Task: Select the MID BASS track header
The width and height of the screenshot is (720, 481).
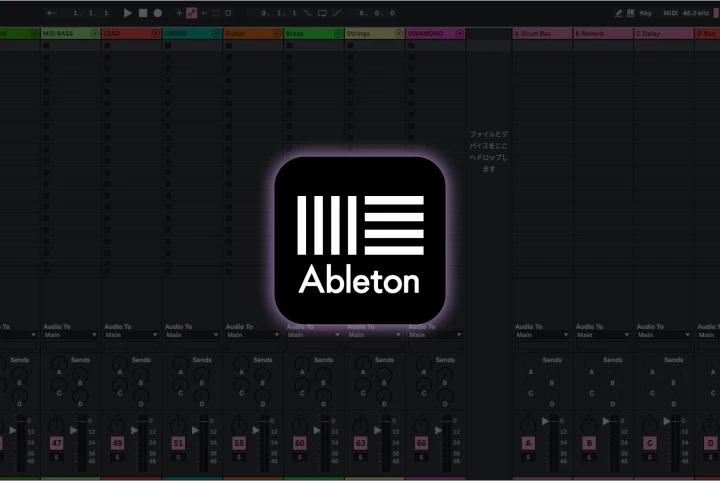Action: point(71,34)
